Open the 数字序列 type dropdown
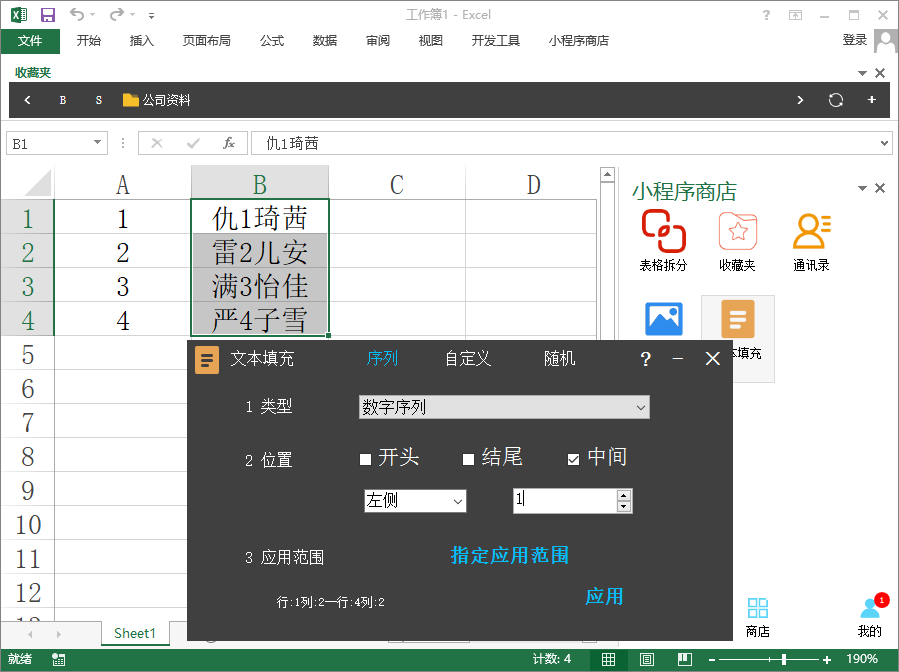This screenshot has width=899, height=672. click(x=504, y=407)
